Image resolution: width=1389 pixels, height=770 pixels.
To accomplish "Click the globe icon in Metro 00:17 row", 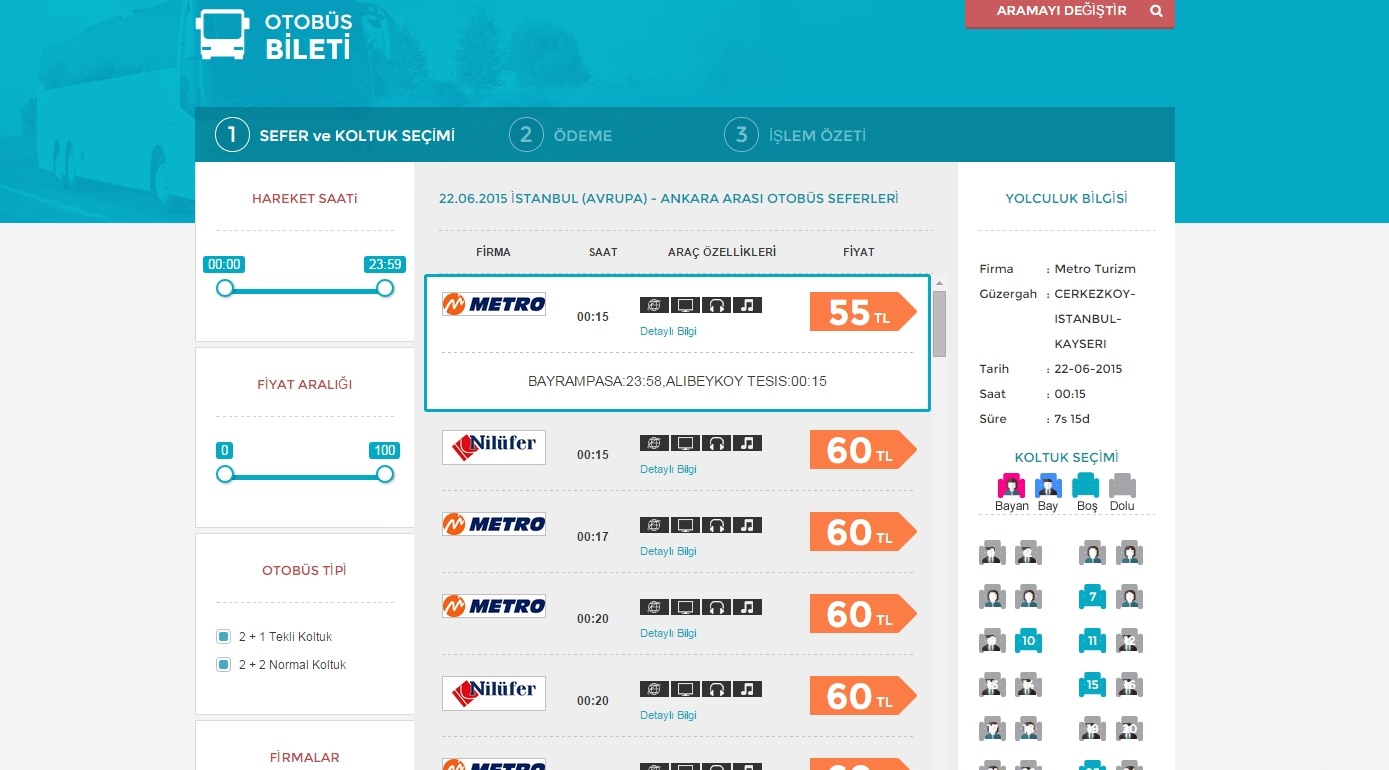I will tap(654, 525).
